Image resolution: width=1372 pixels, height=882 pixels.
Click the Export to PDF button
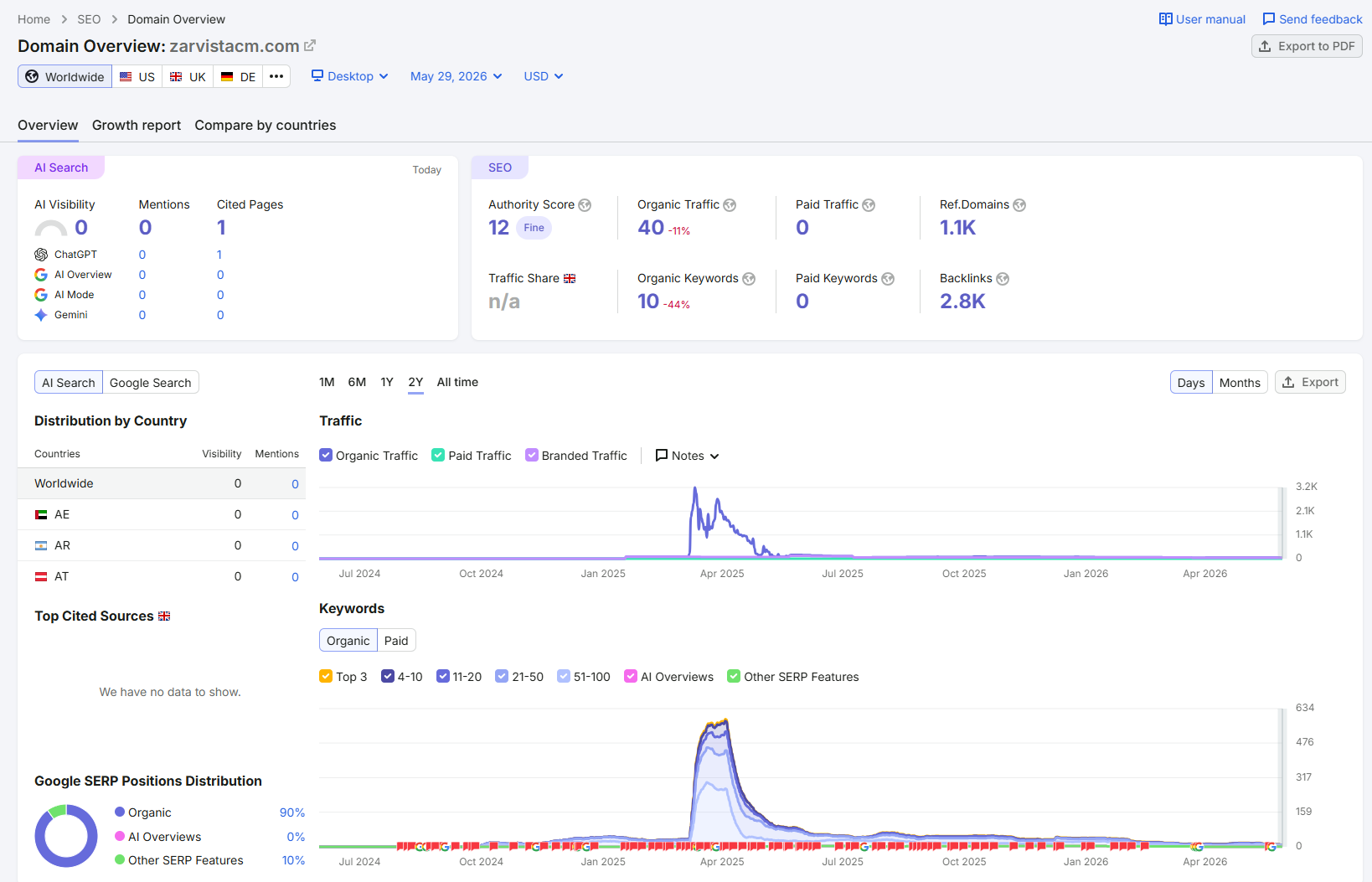tap(1307, 46)
